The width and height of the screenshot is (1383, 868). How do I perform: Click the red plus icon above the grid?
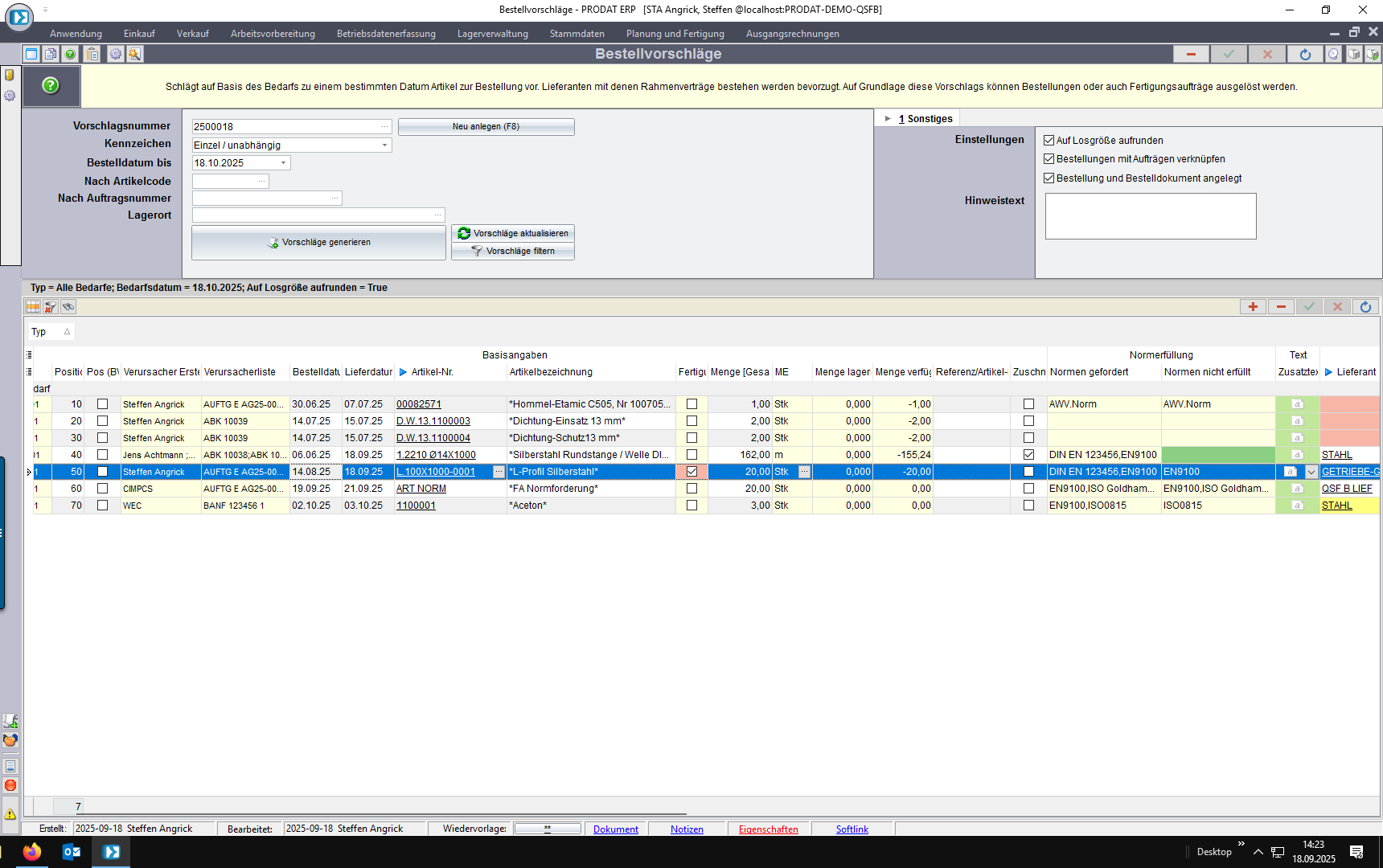coord(1253,307)
